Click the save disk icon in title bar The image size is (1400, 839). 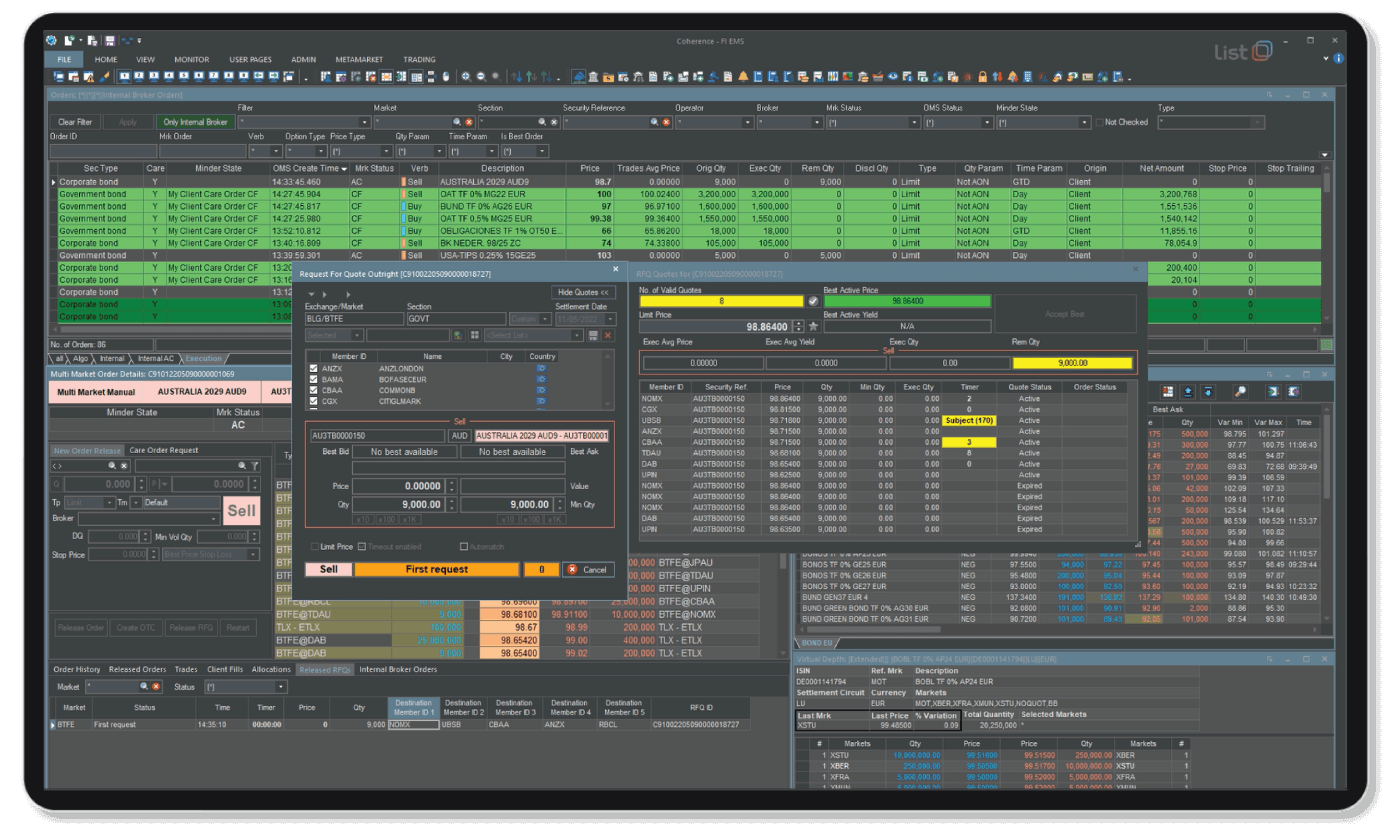coord(109,40)
